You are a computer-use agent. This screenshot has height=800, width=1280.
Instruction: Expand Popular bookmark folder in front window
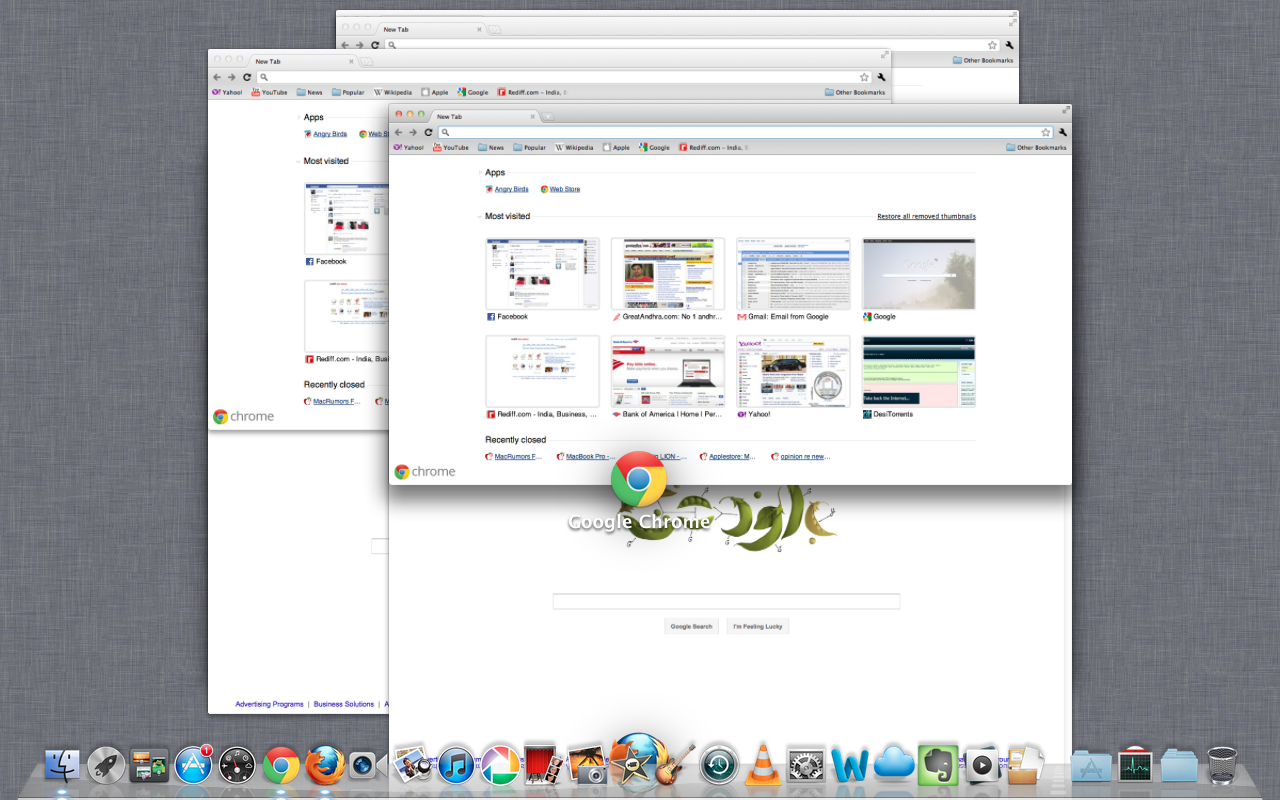click(x=530, y=147)
